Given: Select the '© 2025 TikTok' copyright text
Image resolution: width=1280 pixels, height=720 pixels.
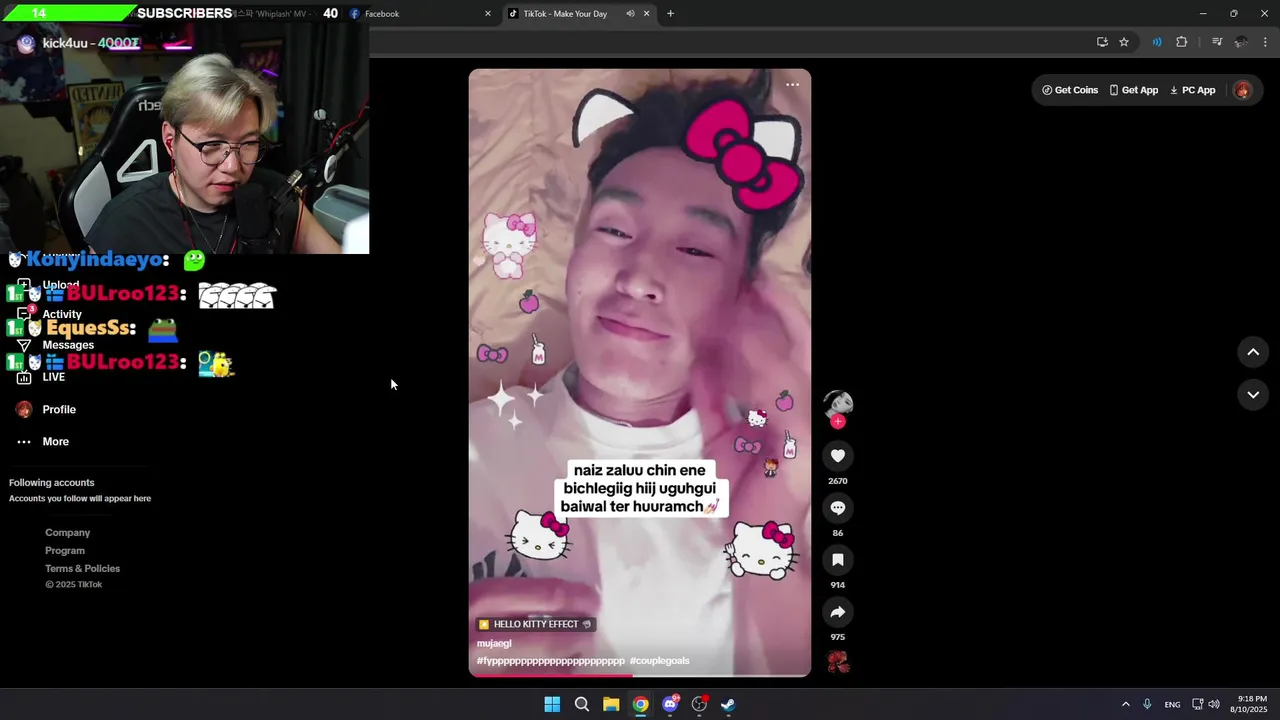Looking at the screenshot, I should pyautogui.click(x=73, y=585).
